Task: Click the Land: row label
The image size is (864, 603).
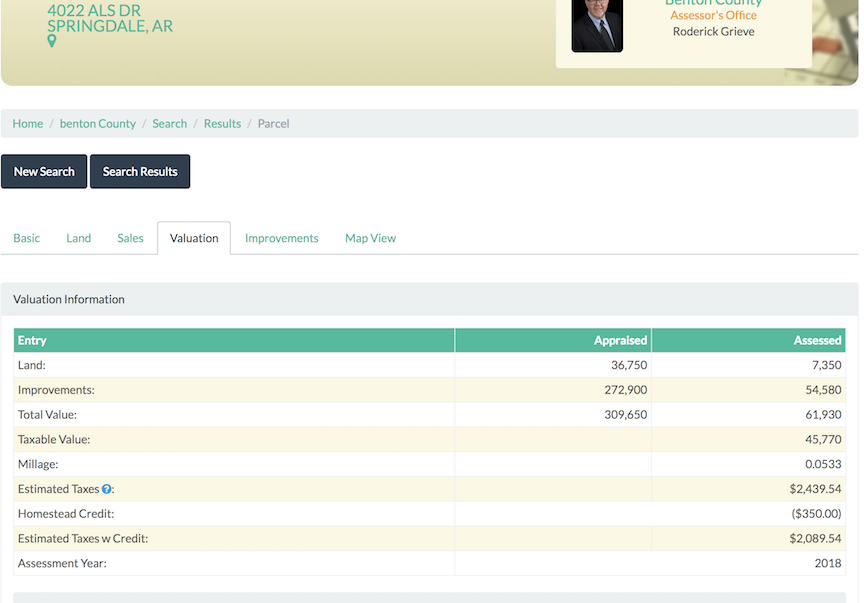Action: coord(31,365)
